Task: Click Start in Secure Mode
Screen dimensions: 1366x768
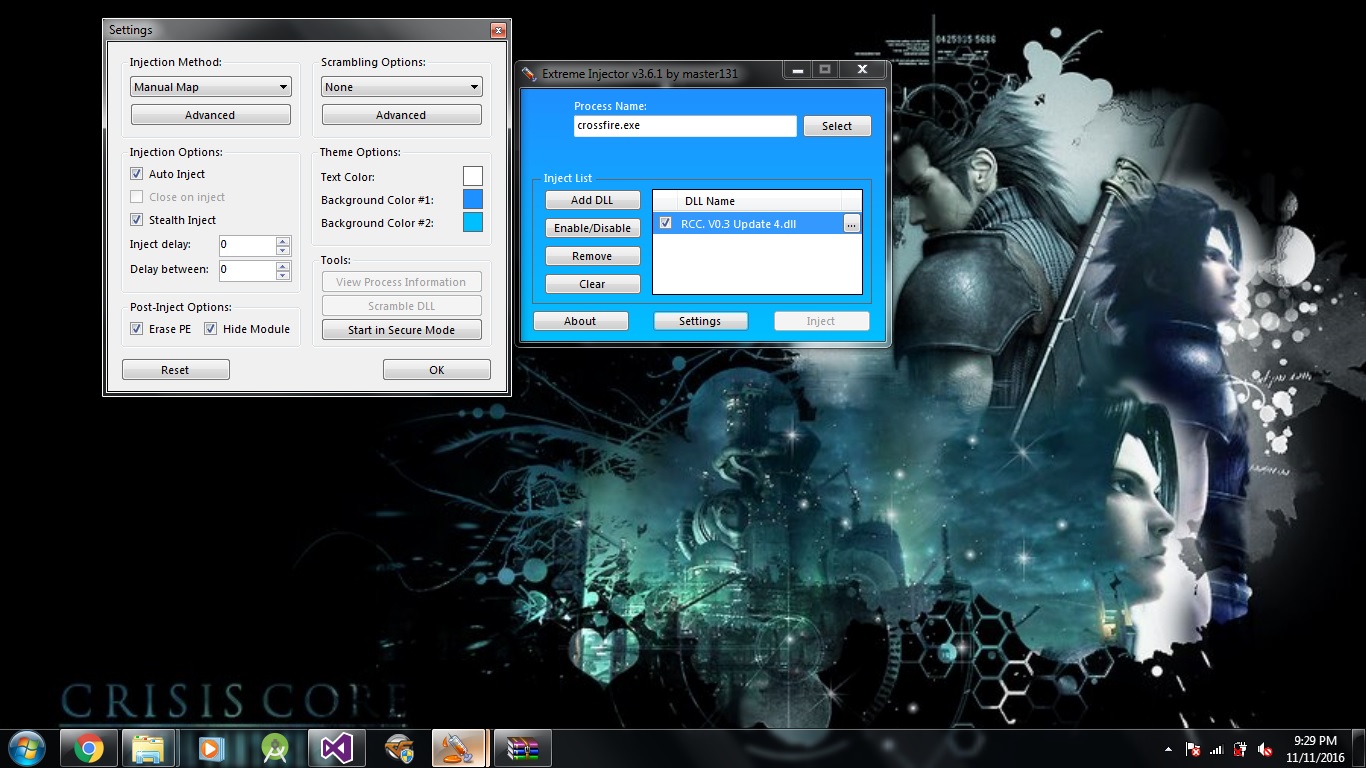Action: pyautogui.click(x=402, y=330)
